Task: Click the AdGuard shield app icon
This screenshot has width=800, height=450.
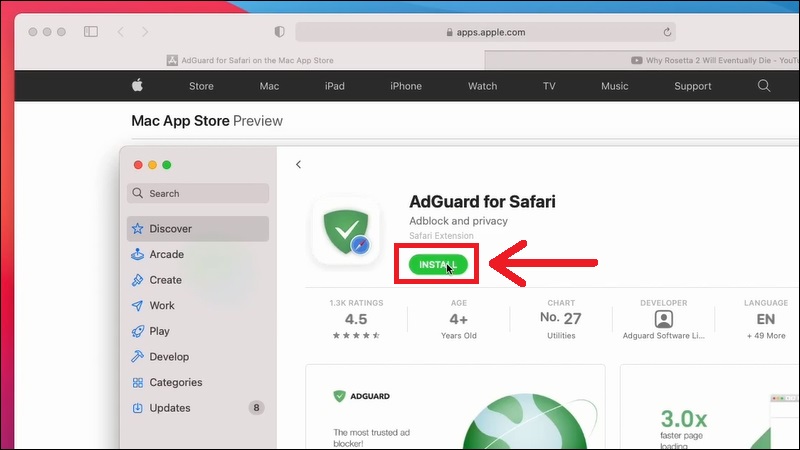Action: pyautogui.click(x=346, y=231)
